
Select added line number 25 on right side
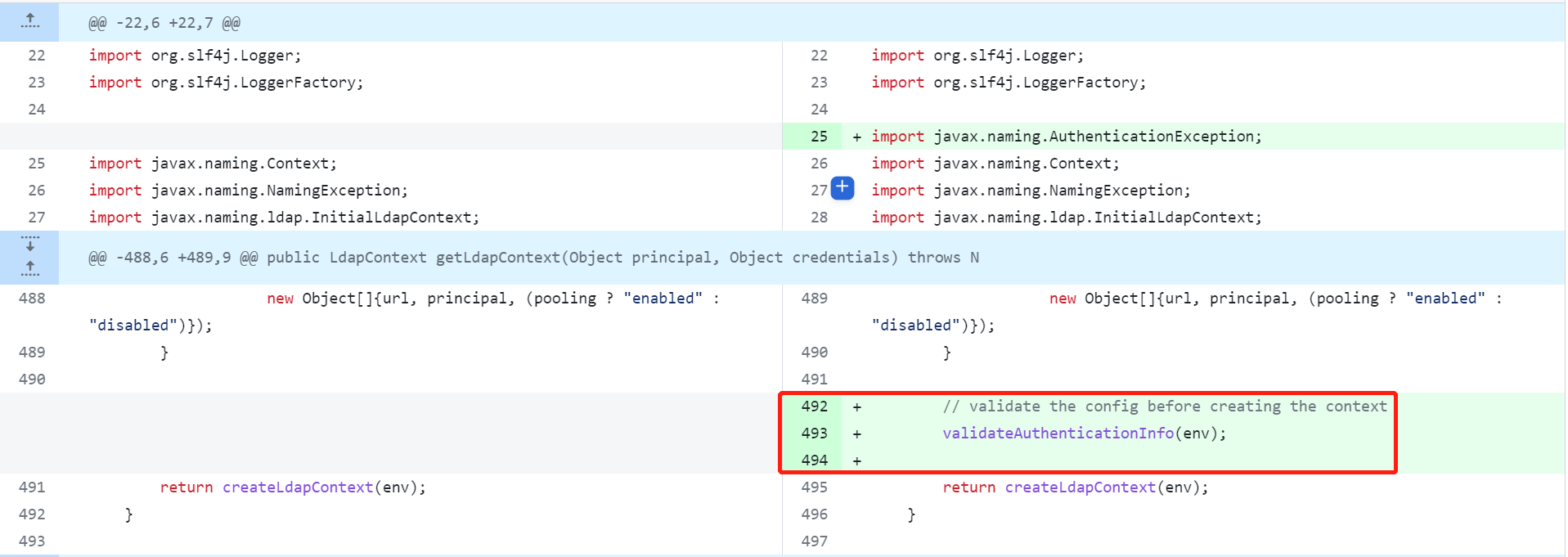point(819,137)
